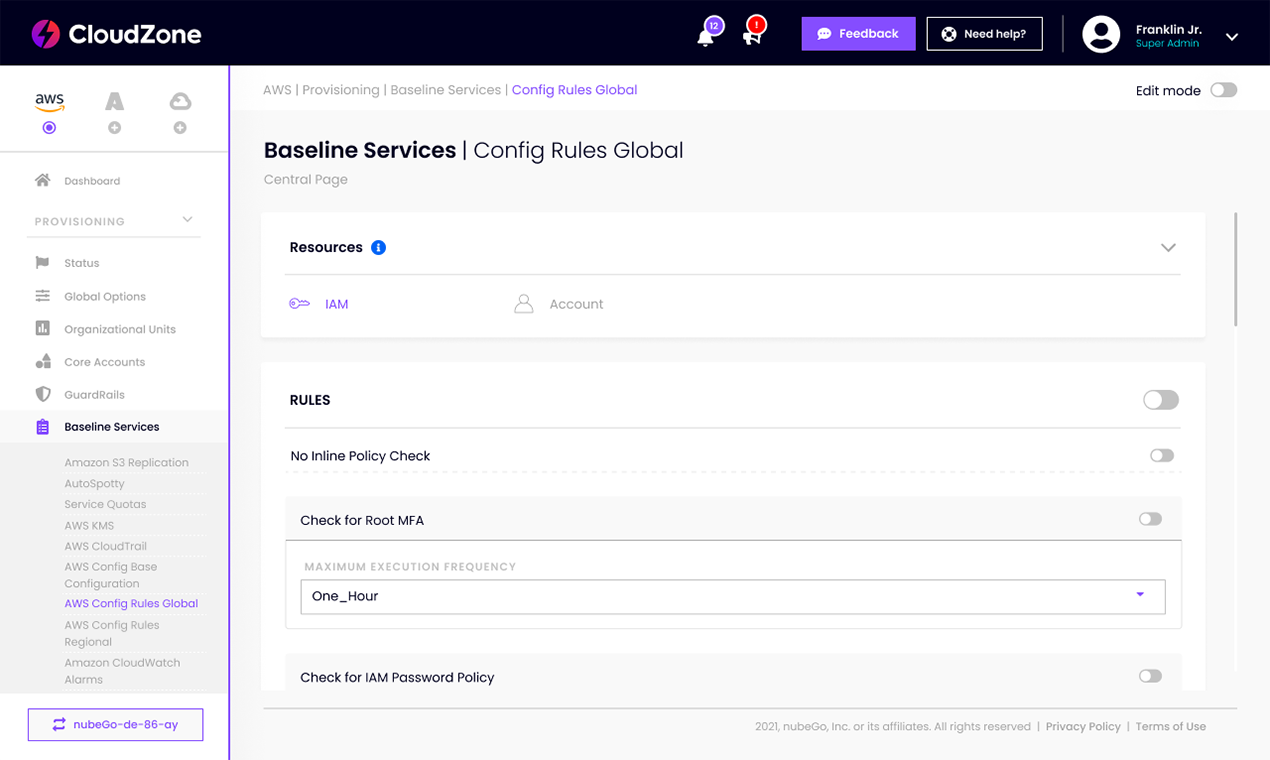Open Status menu item
1270x760 pixels.
82,263
